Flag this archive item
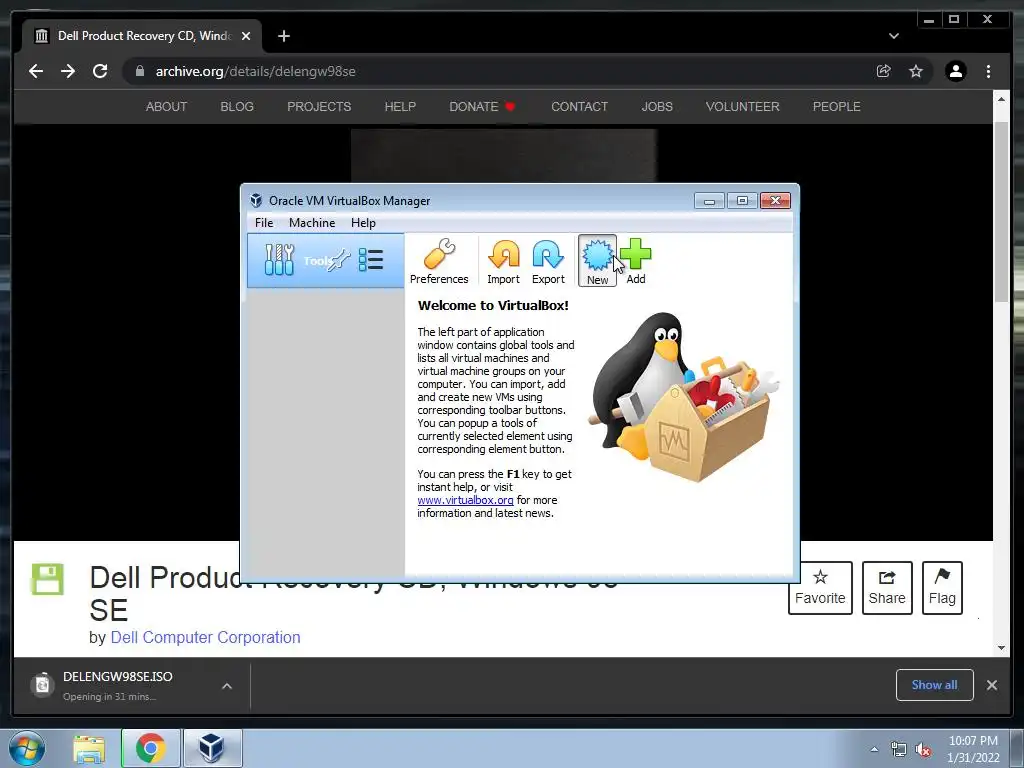This screenshot has width=1024, height=768. [x=942, y=588]
